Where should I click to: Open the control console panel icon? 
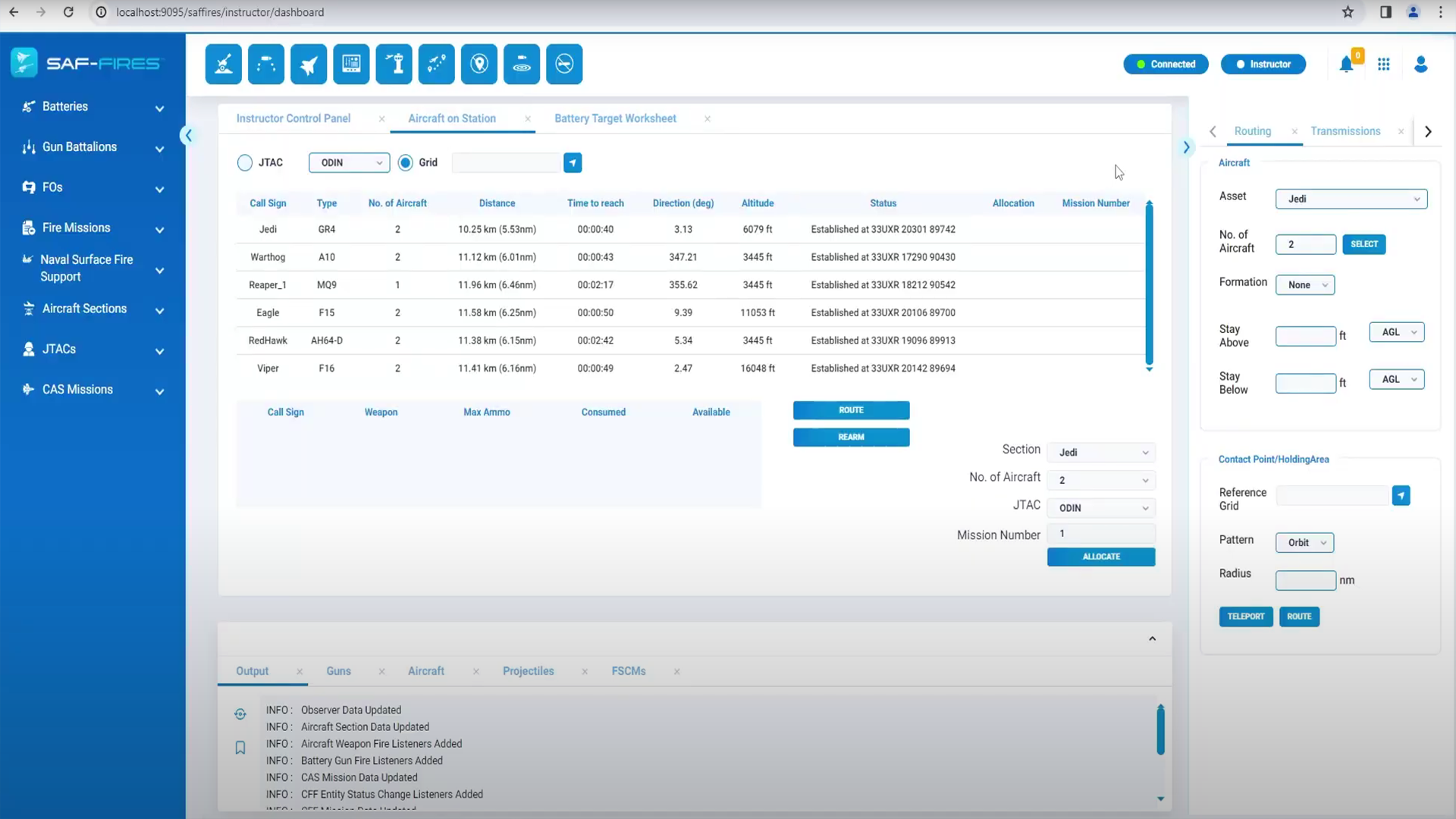coord(351,64)
